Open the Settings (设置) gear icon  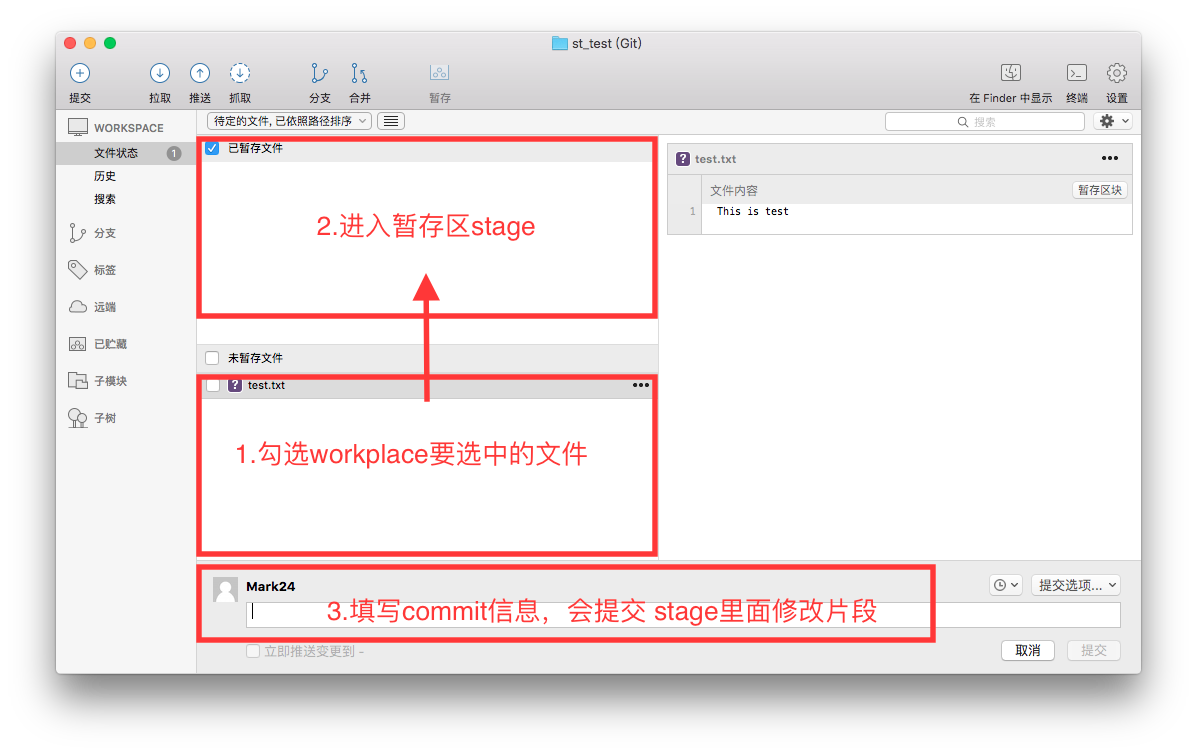1117,73
